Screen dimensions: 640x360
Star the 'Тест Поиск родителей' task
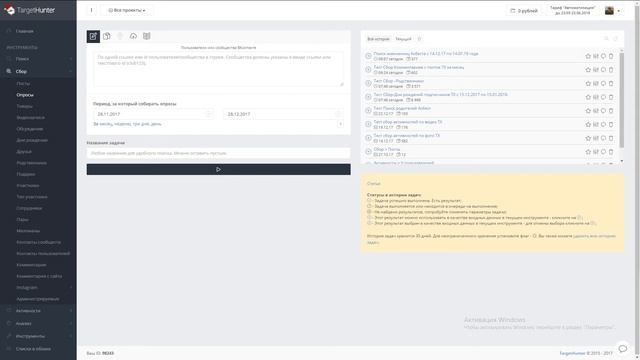588,111
